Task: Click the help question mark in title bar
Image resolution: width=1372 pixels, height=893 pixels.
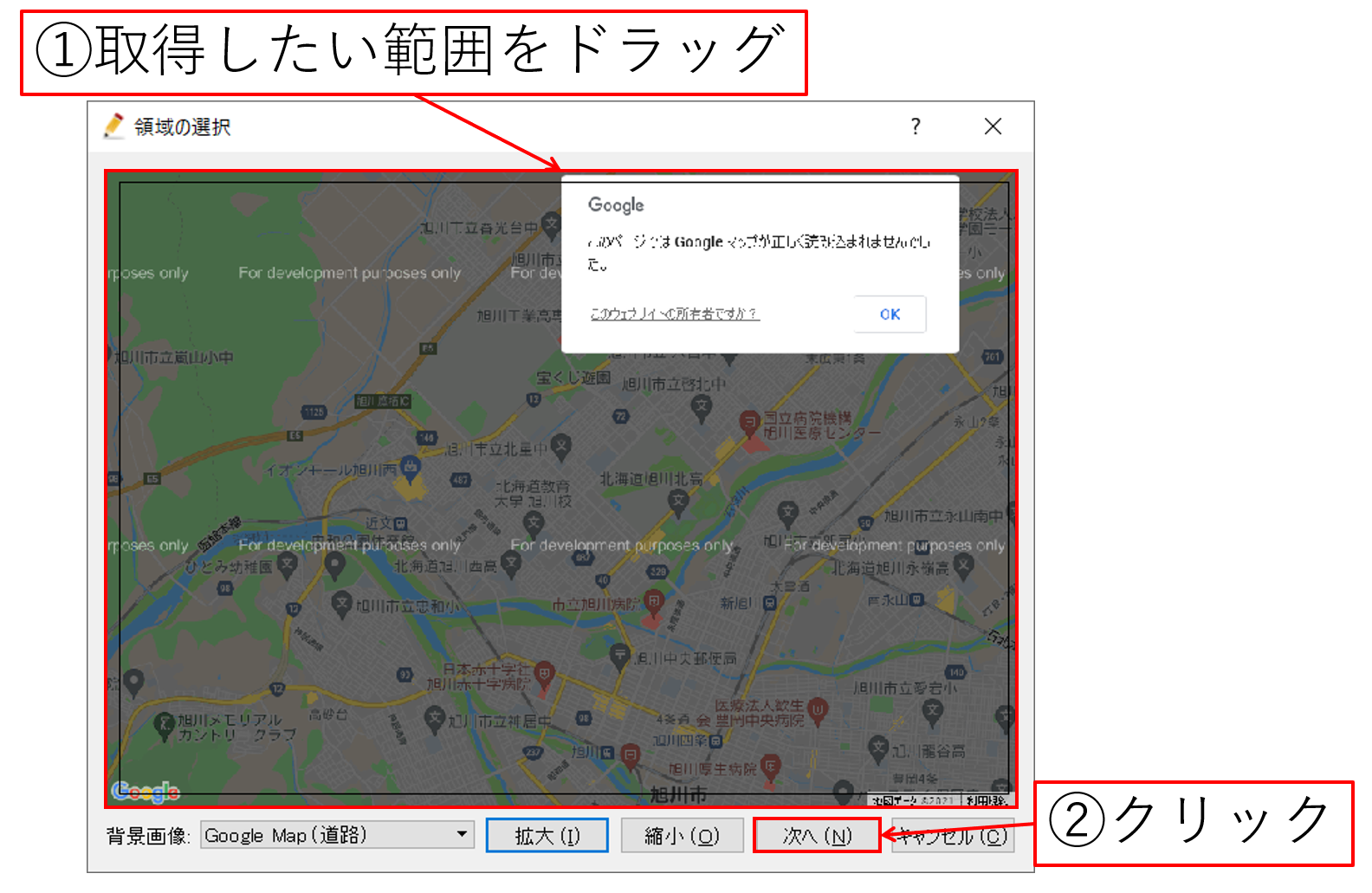Action: [x=916, y=126]
